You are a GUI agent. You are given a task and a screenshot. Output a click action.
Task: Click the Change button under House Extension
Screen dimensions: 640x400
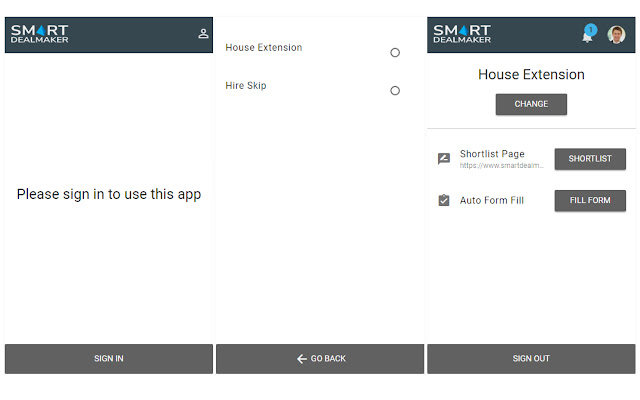tap(531, 104)
